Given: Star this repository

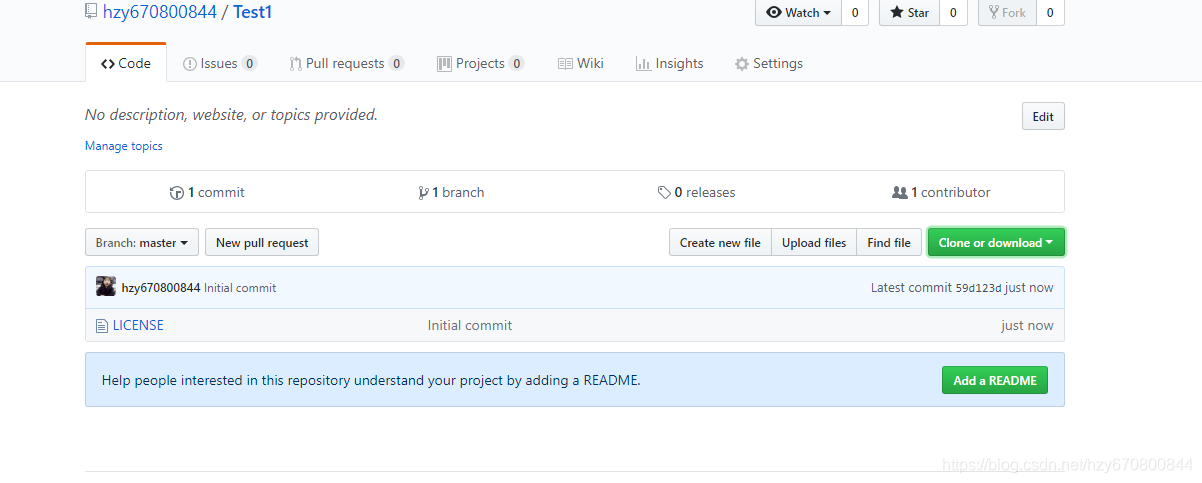Looking at the screenshot, I should (x=909, y=13).
